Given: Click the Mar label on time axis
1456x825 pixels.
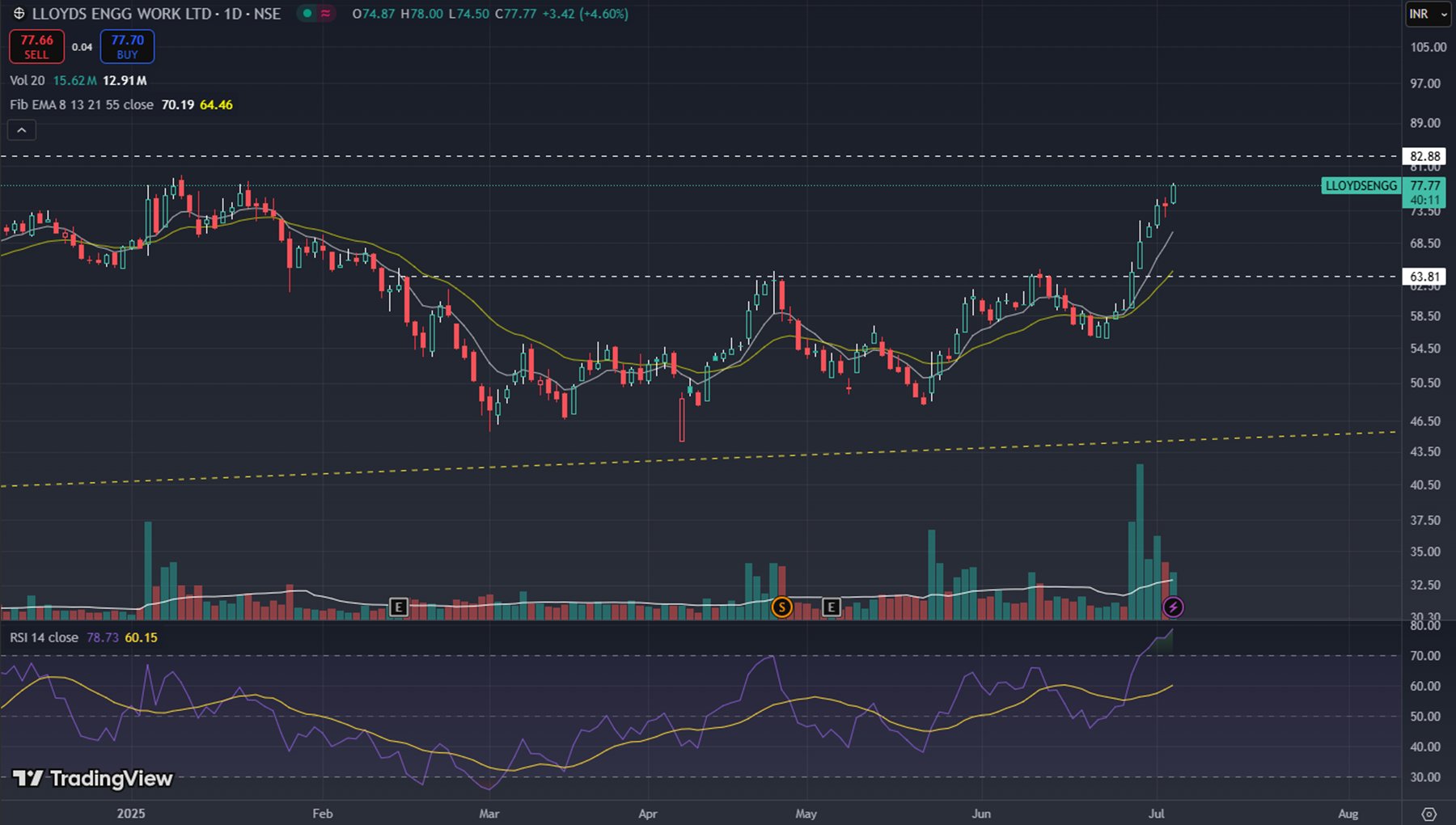Looking at the screenshot, I should [489, 814].
